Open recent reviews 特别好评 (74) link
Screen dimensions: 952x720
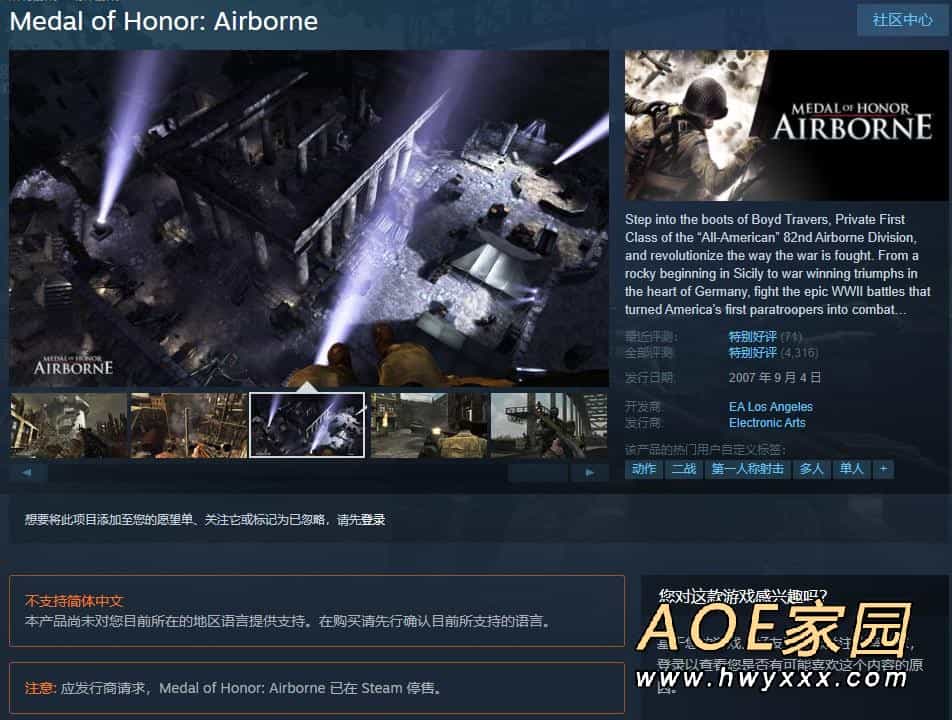(x=765, y=336)
